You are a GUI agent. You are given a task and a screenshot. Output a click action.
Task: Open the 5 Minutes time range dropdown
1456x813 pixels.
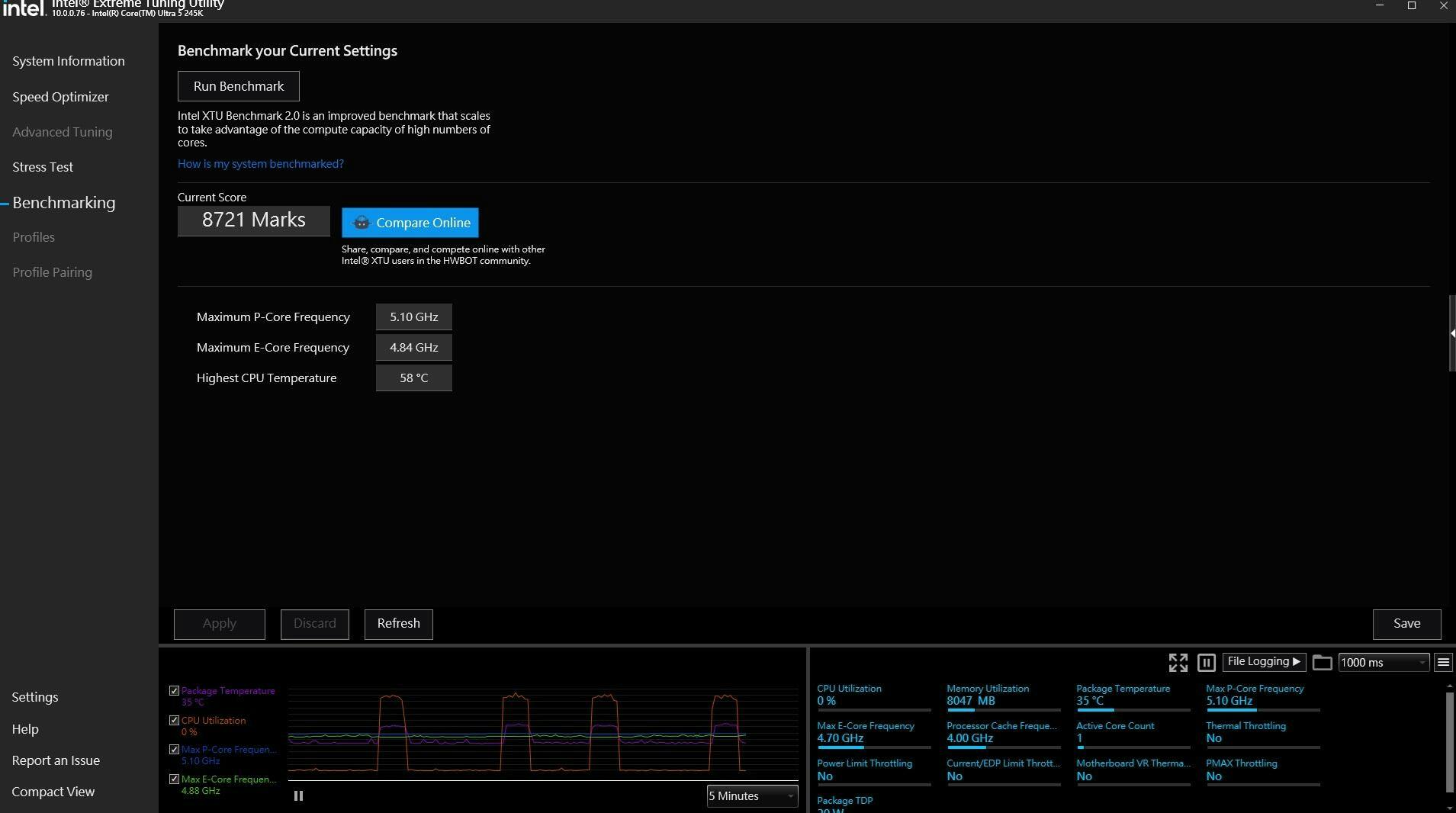pyautogui.click(x=752, y=796)
